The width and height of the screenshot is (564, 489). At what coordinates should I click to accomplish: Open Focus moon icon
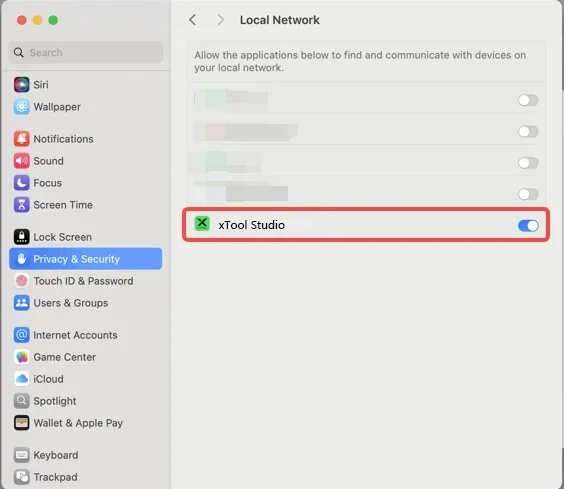22,183
